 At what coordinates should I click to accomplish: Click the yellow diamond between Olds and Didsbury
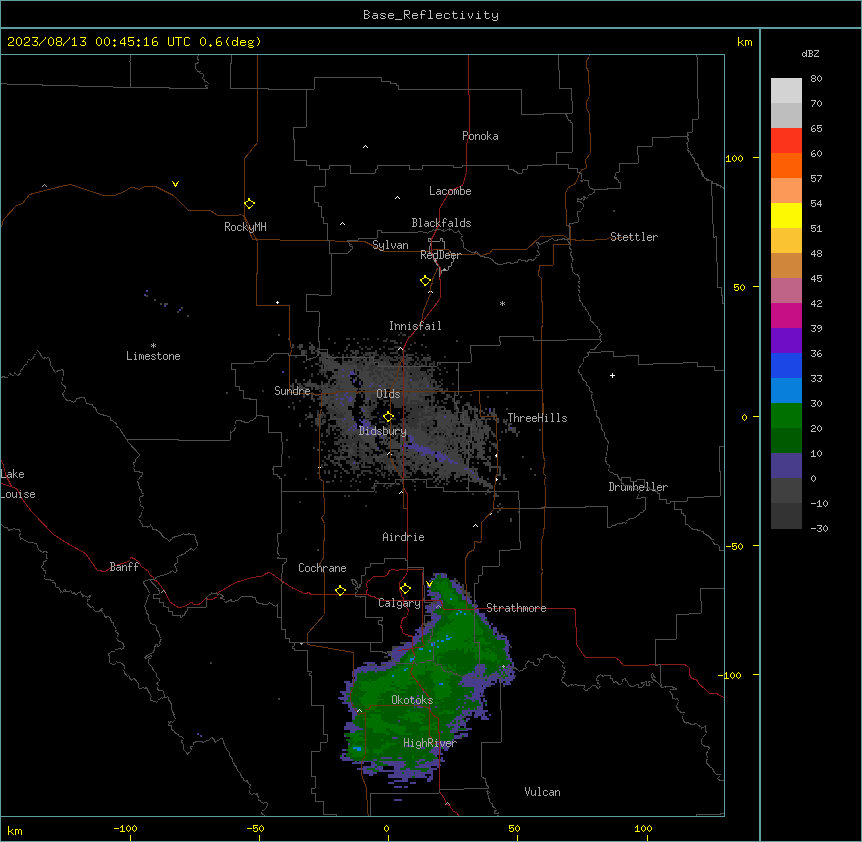coord(388,417)
